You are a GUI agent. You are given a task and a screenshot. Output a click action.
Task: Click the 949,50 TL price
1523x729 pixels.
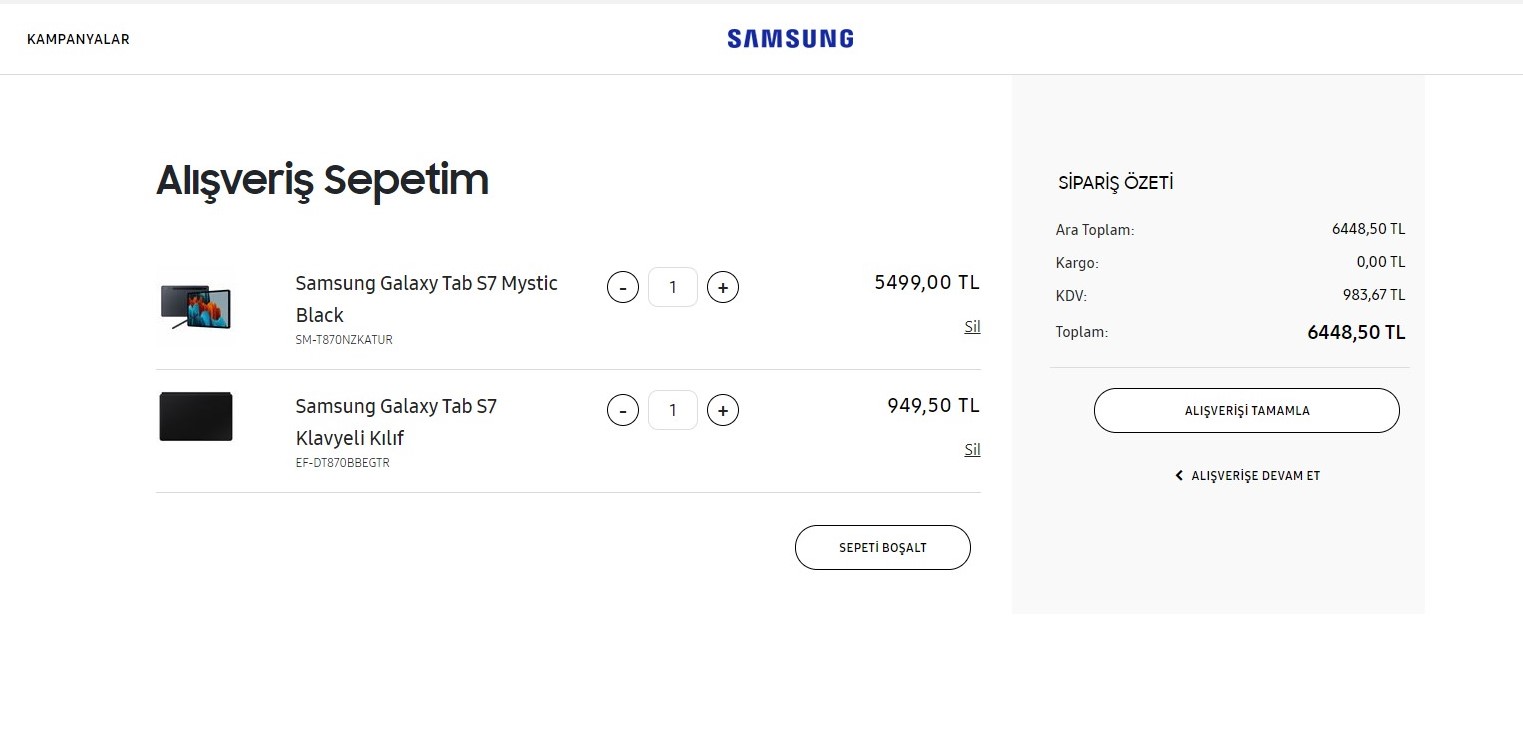(933, 405)
